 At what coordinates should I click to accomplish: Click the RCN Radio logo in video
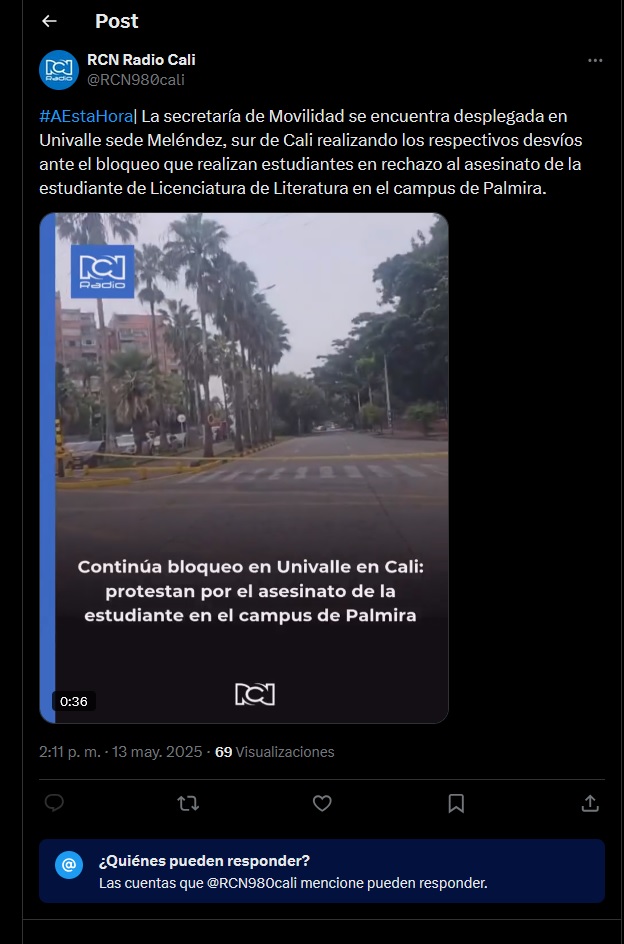coord(102,271)
